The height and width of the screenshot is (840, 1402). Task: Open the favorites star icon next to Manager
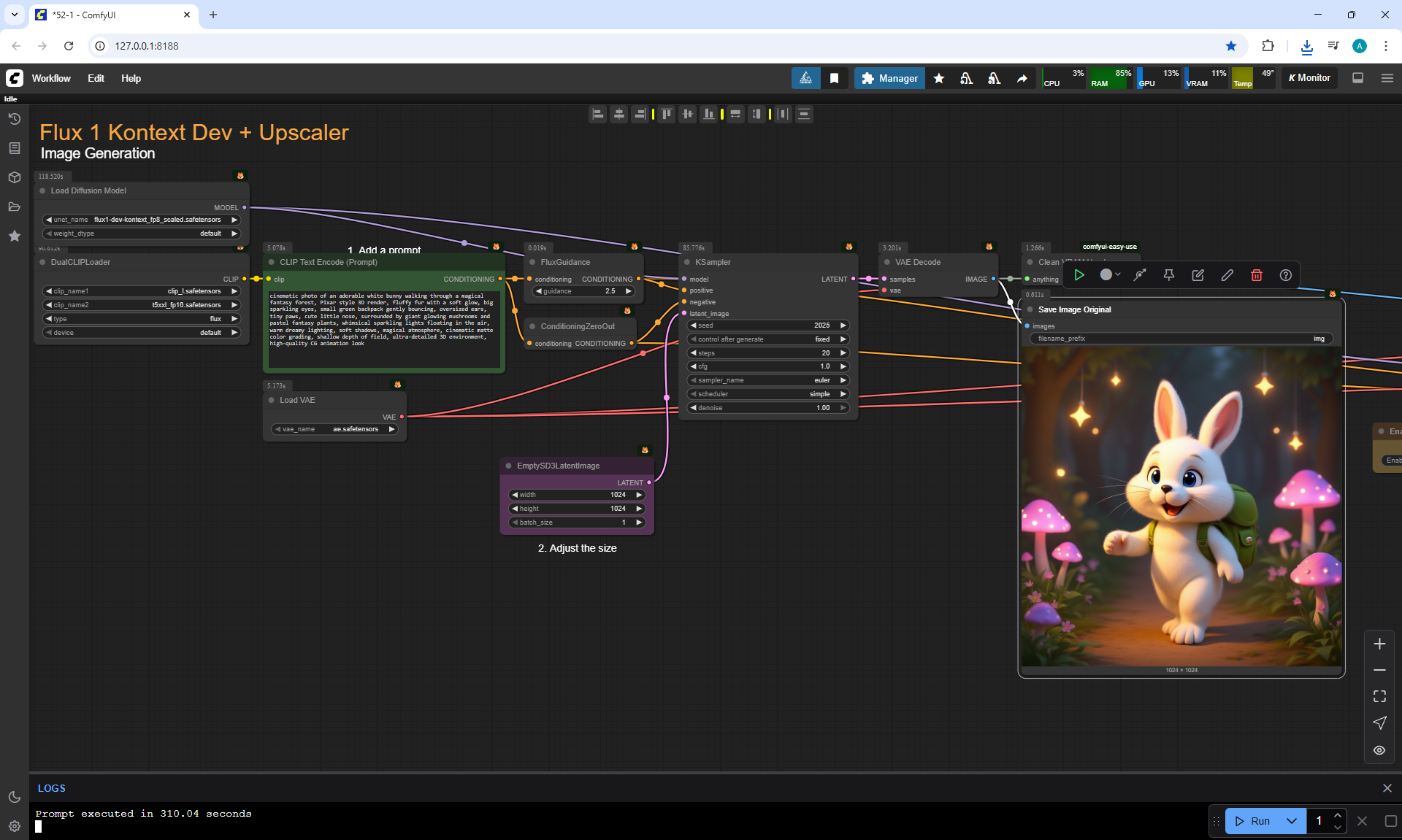(939, 78)
